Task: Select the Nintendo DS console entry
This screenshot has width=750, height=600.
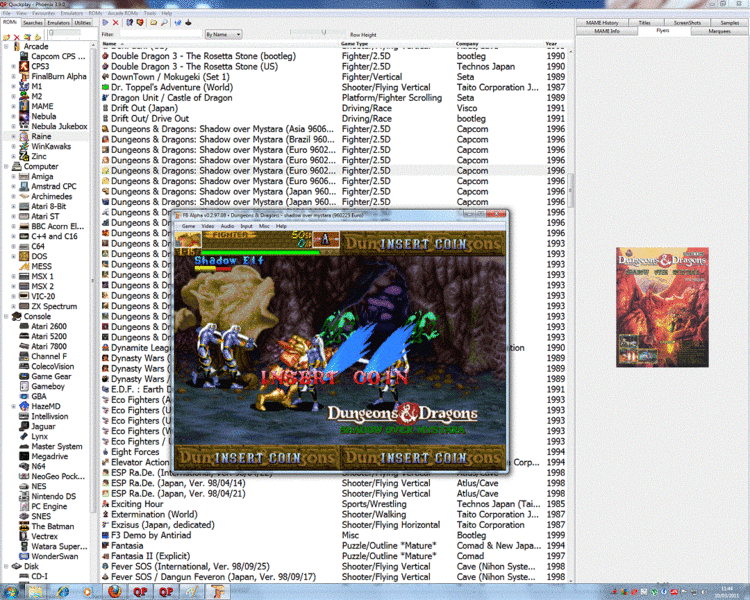Action: [54, 496]
